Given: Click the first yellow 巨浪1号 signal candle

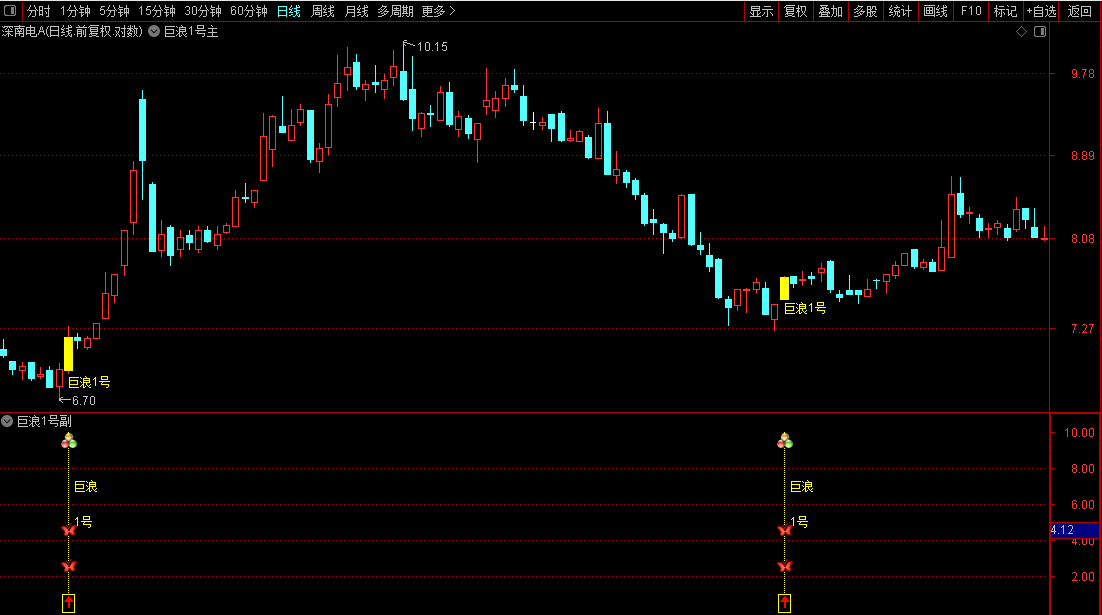Looking at the screenshot, I should click(x=68, y=354).
